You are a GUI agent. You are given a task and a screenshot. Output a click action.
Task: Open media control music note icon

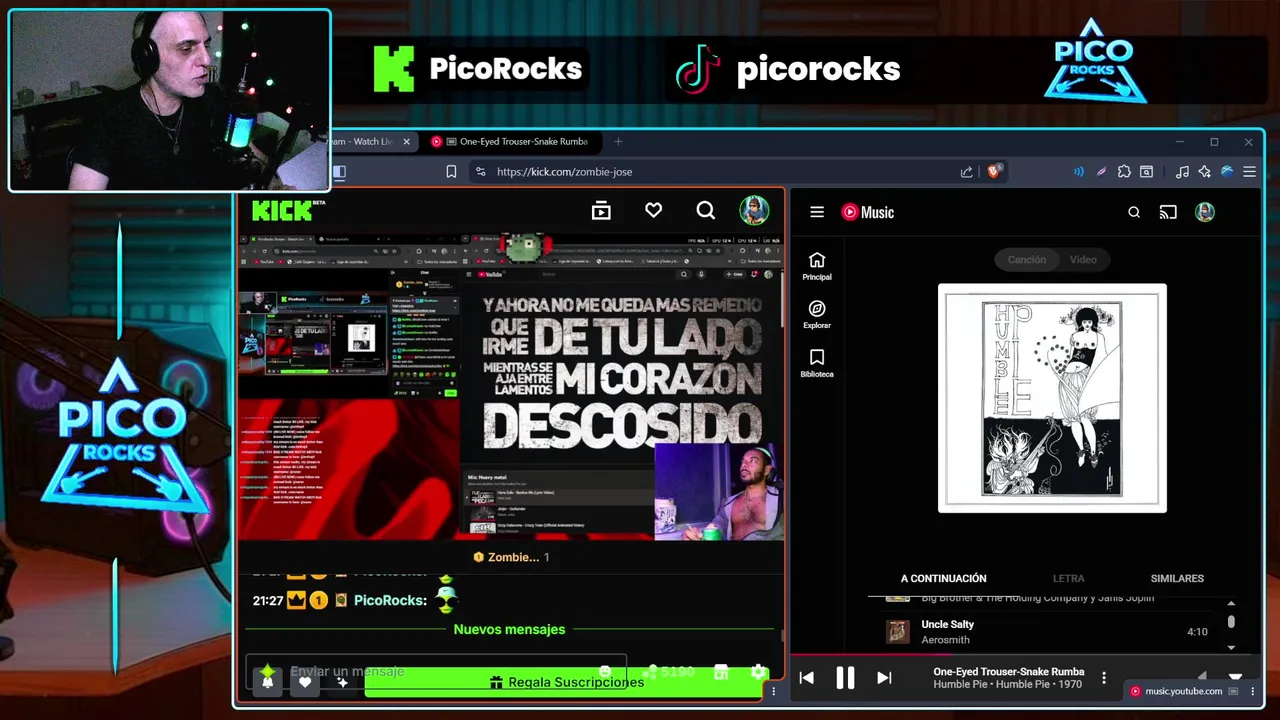pos(1182,172)
